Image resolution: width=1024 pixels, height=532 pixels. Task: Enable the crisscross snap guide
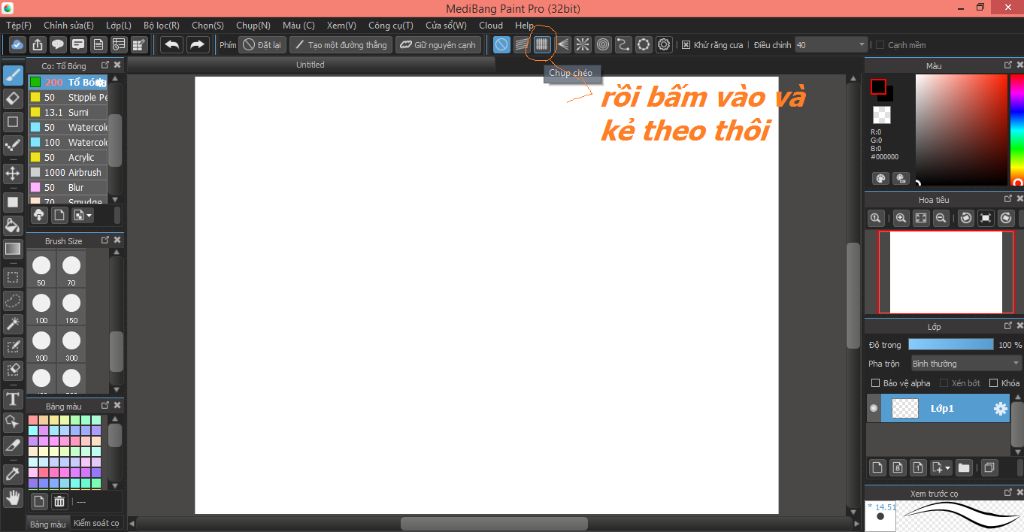[x=541, y=44]
